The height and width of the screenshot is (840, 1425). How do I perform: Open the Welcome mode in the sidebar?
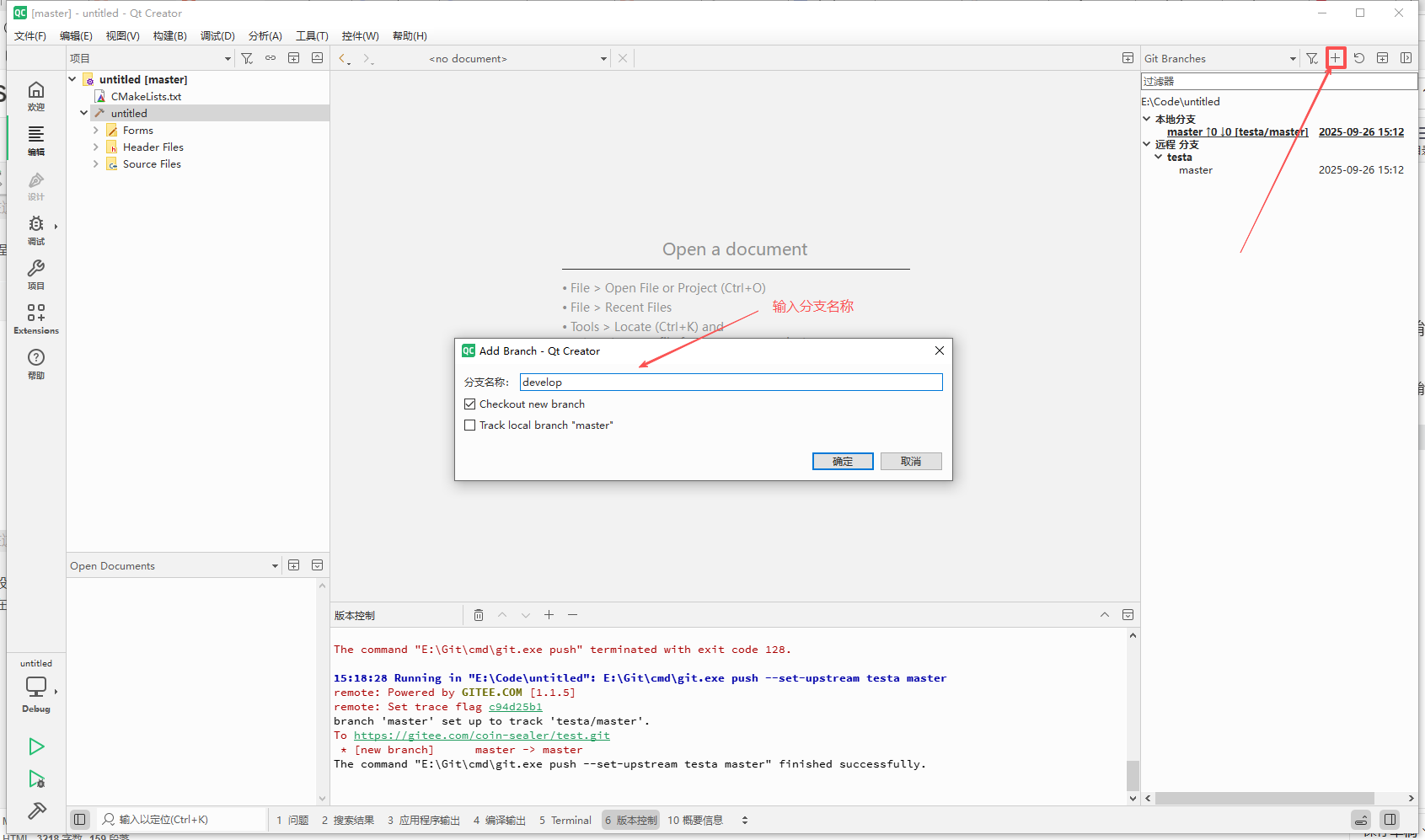[x=36, y=96]
